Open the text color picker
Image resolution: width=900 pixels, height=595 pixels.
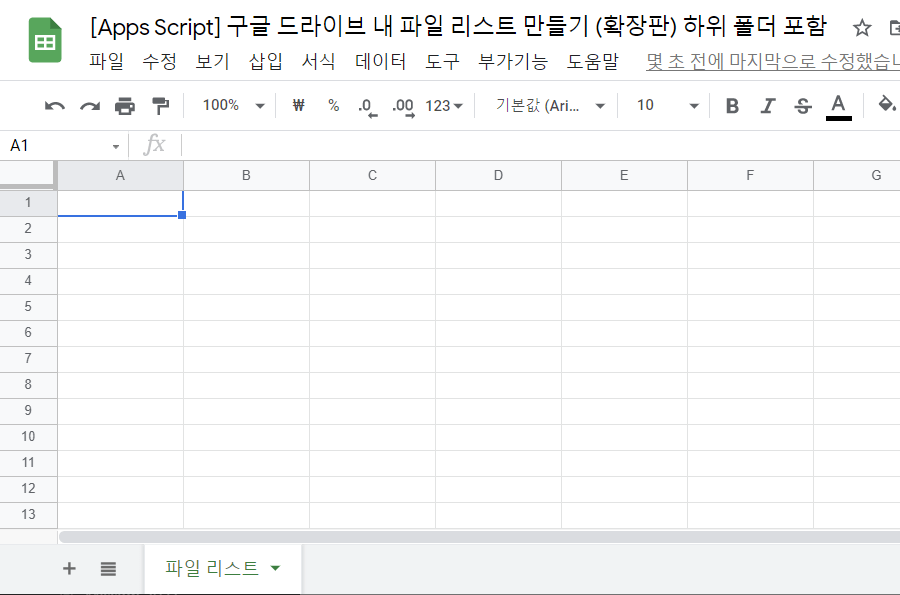[x=838, y=106]
